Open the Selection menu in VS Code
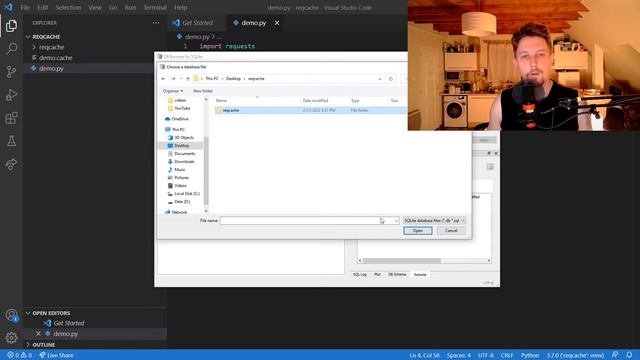Viewport: 640px width, 360px height. tap(68, 7)
